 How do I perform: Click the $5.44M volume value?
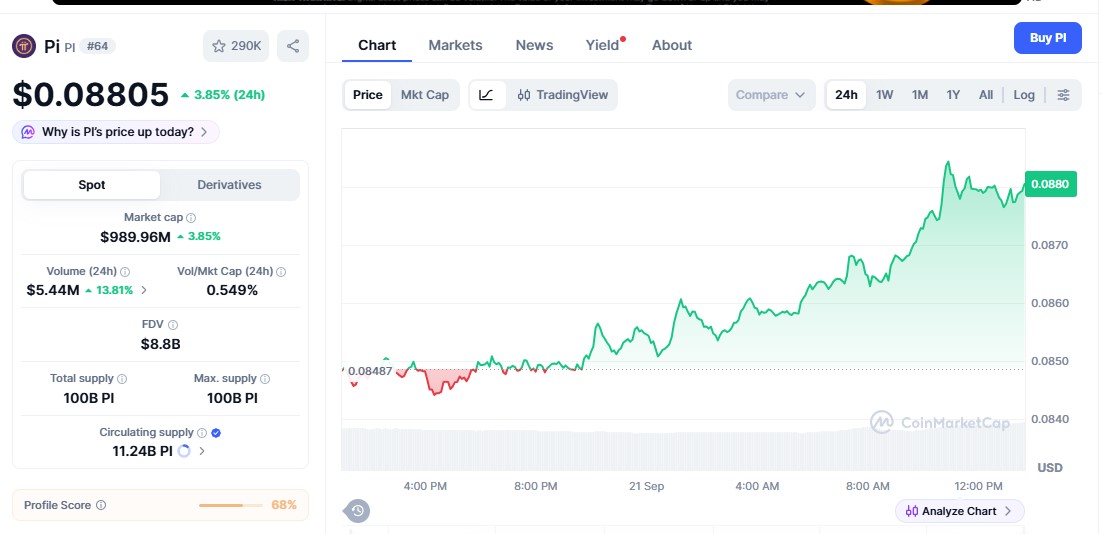click(53, 290)
